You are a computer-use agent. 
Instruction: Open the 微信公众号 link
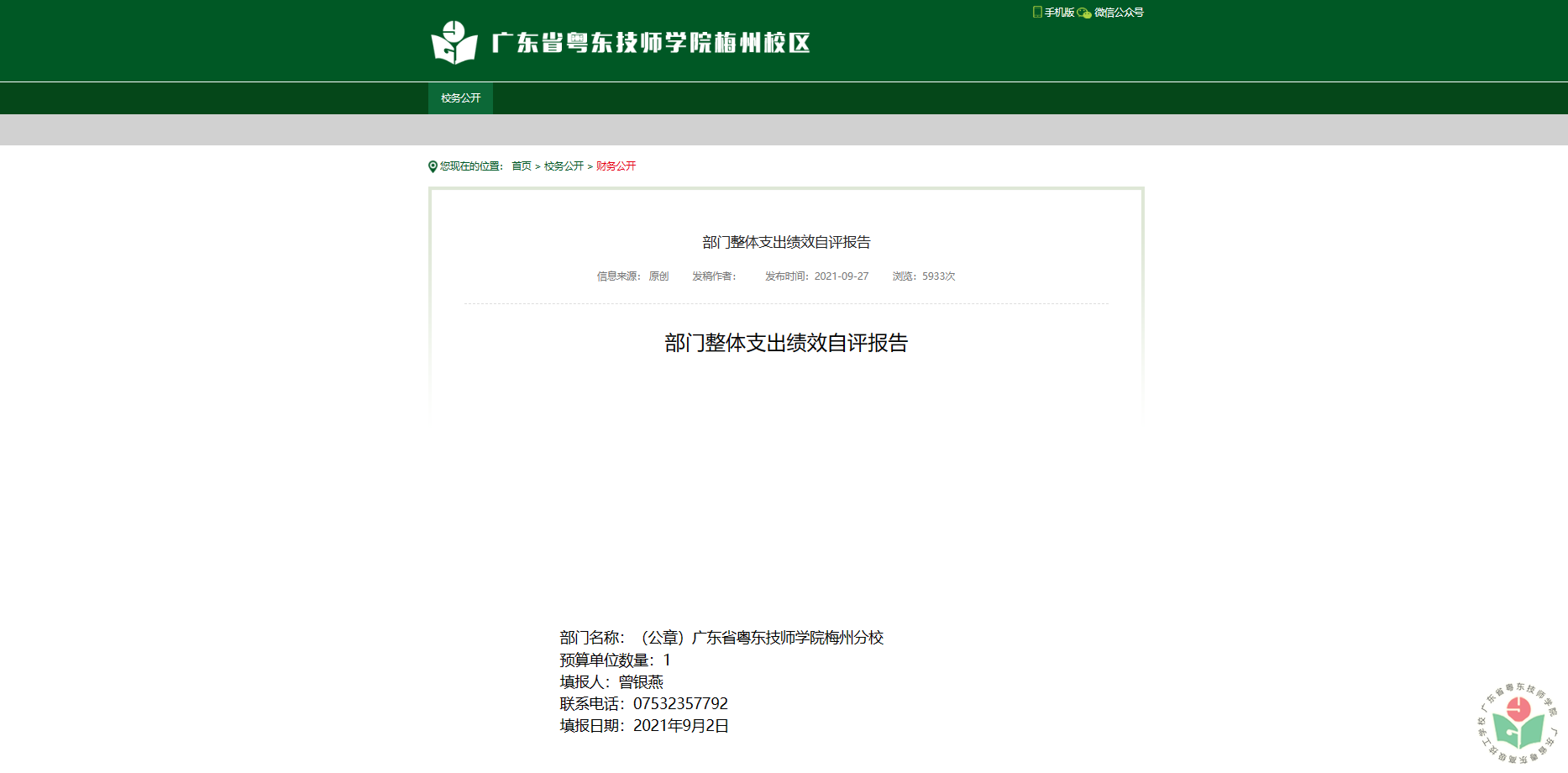(1119, 13)
